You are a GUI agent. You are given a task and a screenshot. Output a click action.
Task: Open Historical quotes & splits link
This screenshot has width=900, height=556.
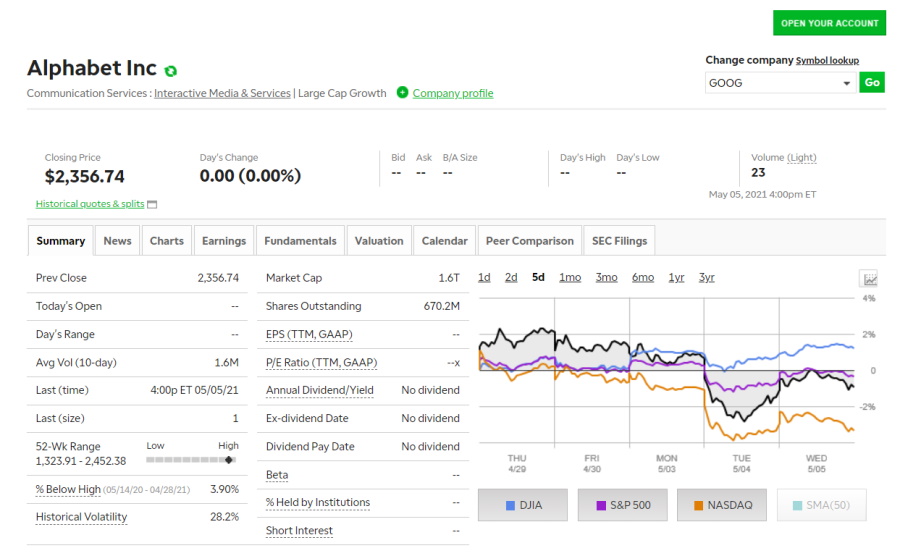click(90, 204)
